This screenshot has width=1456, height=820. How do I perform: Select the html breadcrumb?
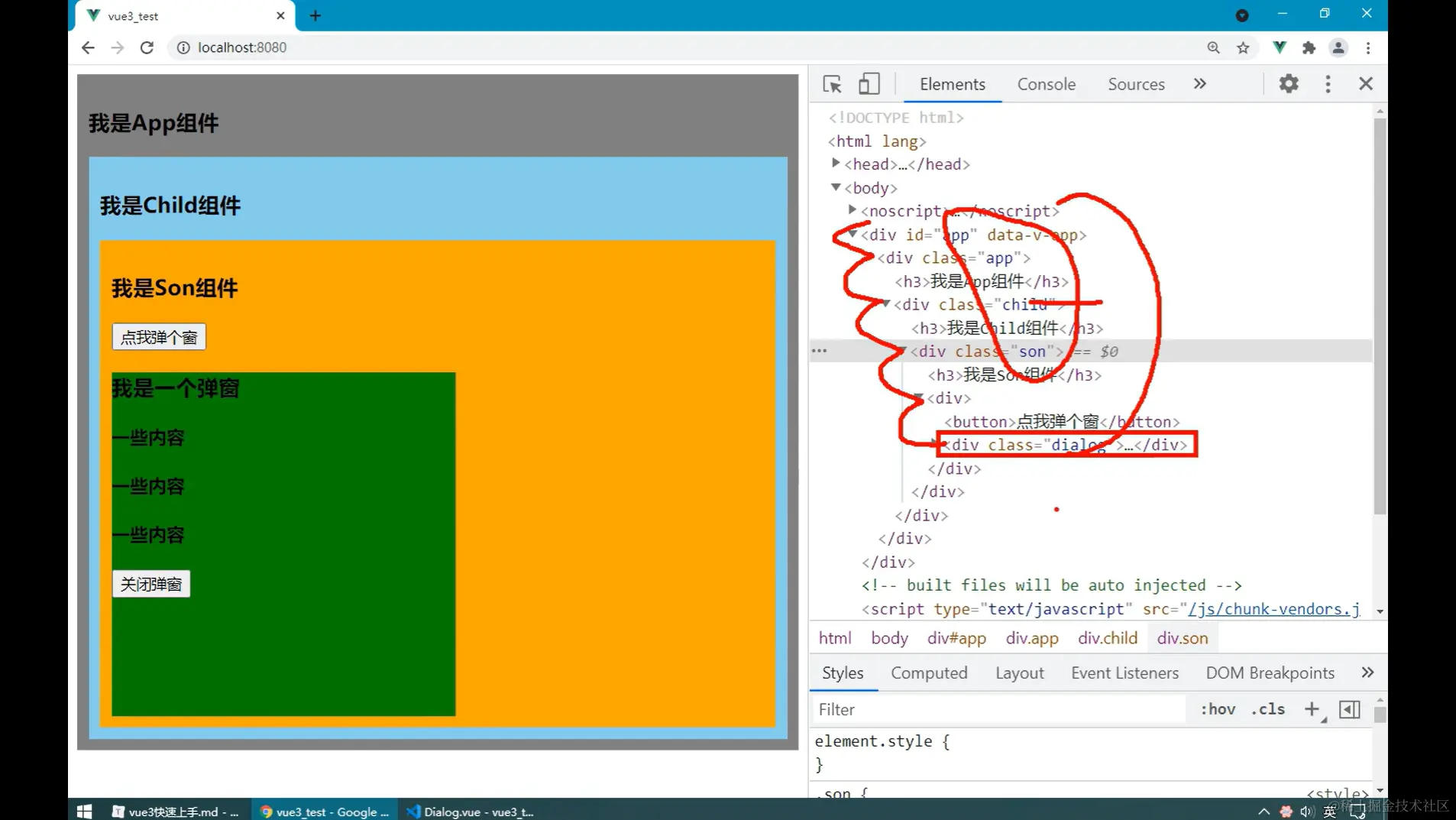click(835, 638)
